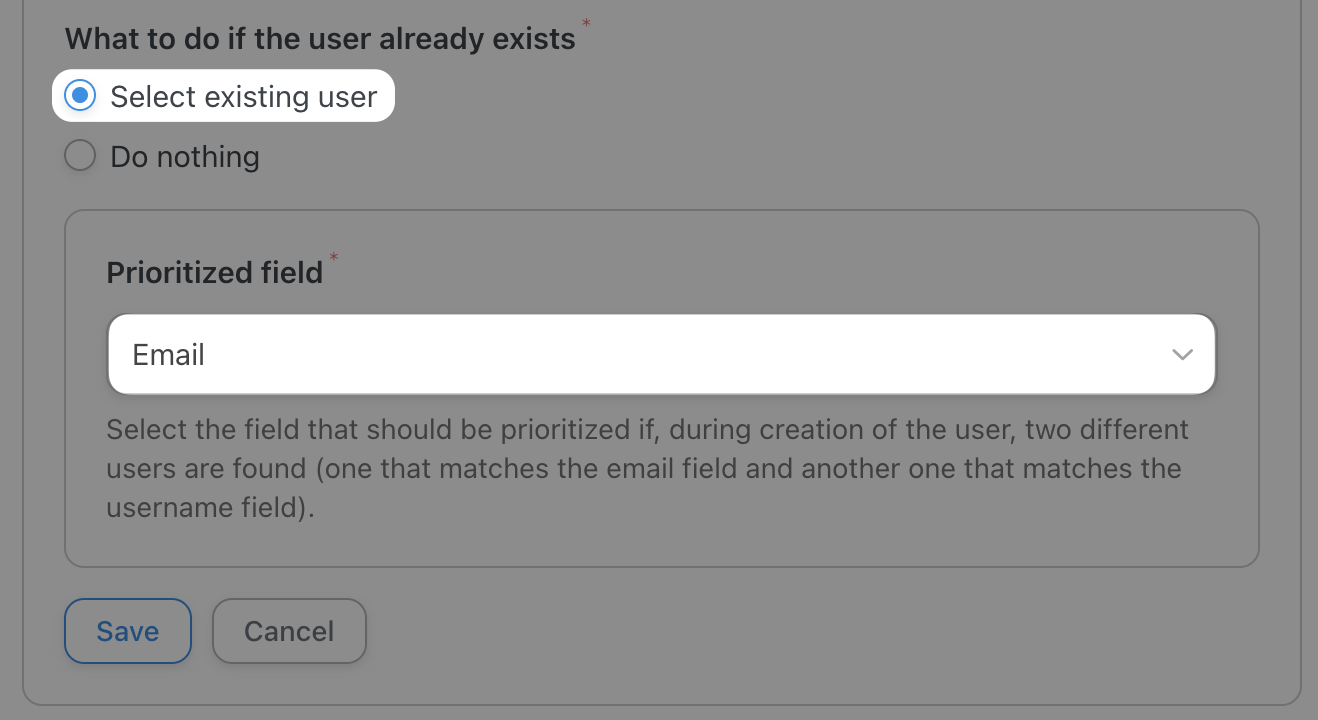Select the "Select existing user" radio button
Image resolution: width=1318 pixels, height=720 pixels.
(80, 96)
